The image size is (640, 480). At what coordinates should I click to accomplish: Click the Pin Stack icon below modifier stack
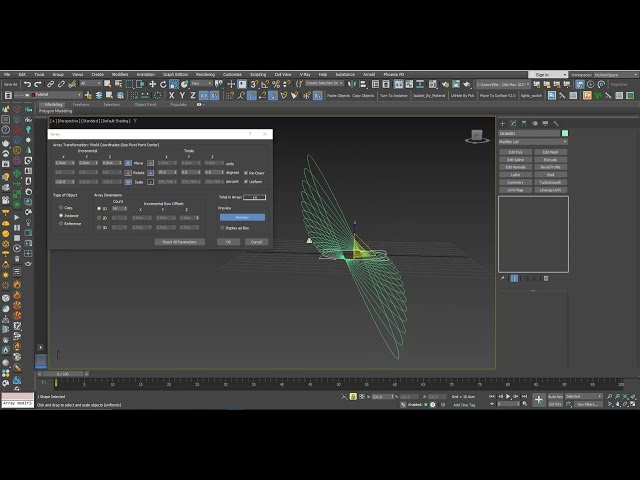(x=503, y=278)
